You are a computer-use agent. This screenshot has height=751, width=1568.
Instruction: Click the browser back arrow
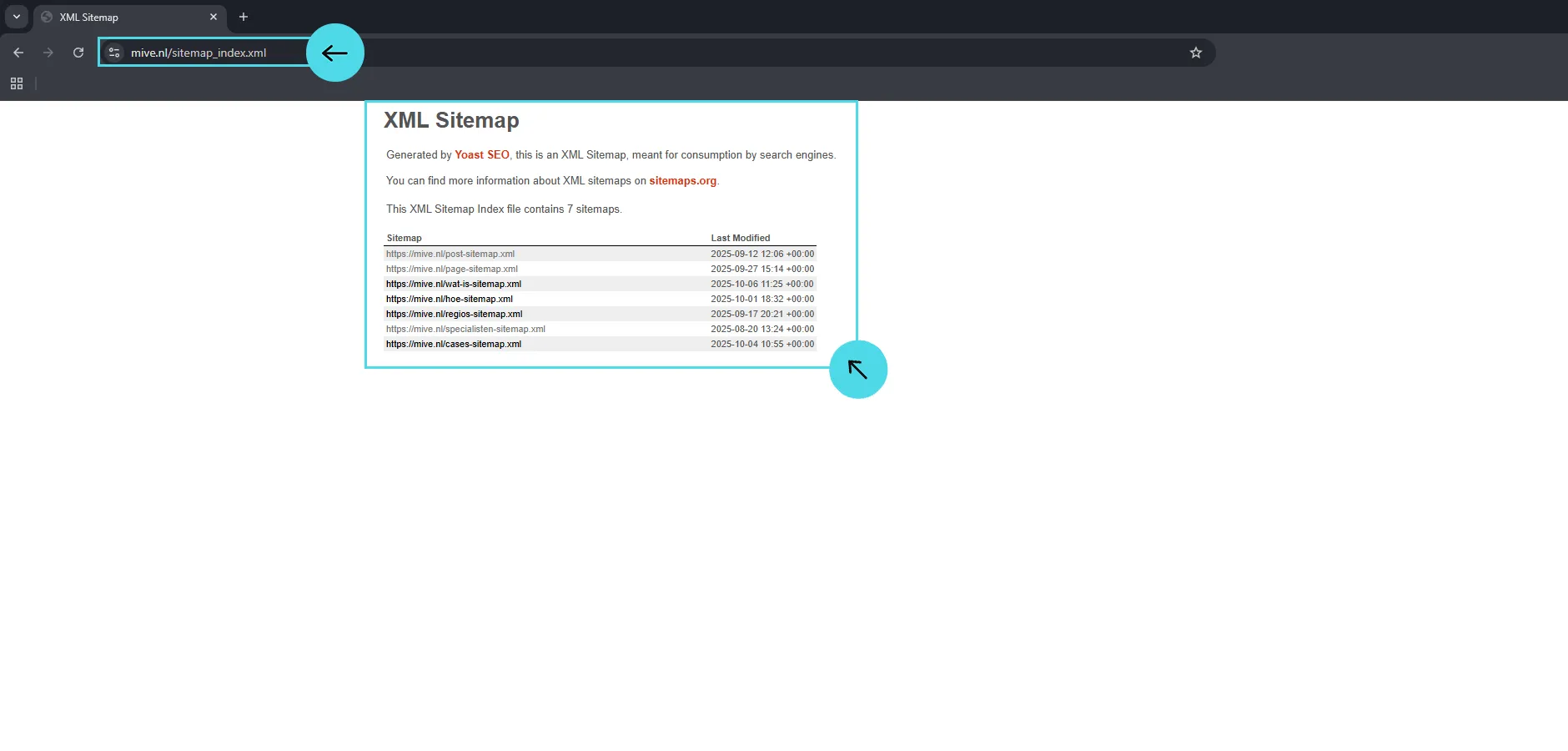pyautogui.click(x=18, y=53)
